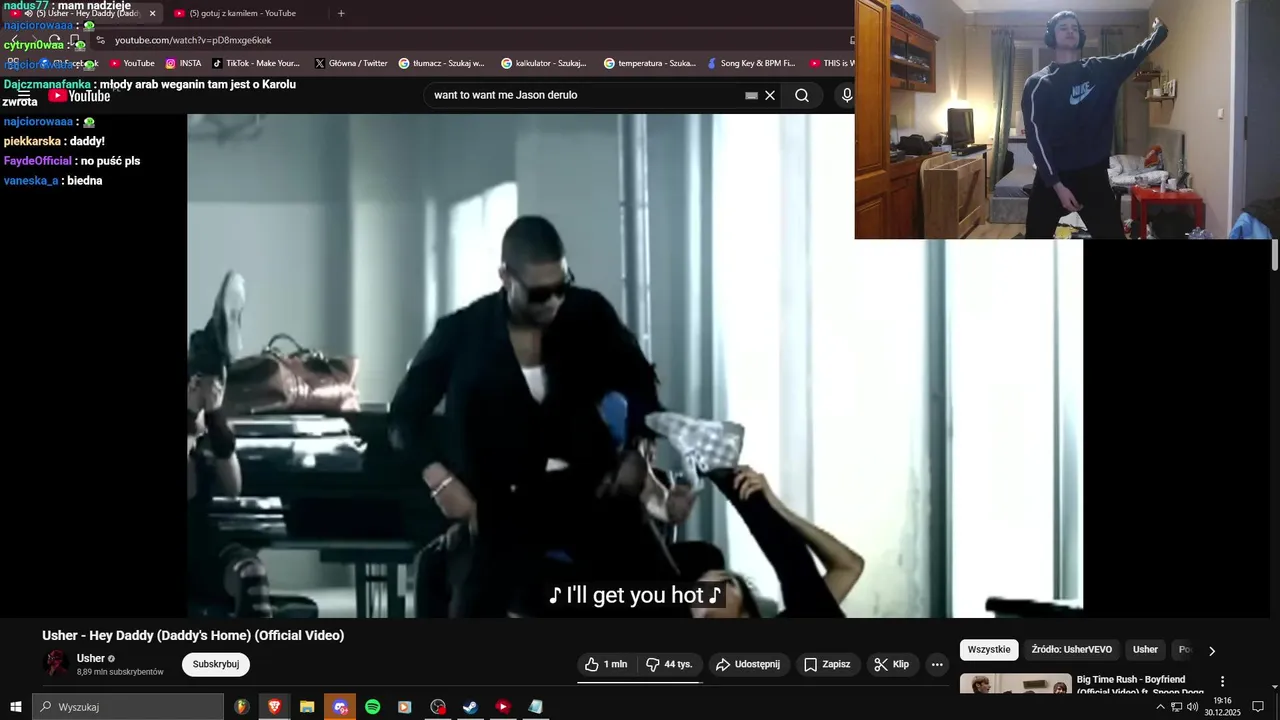Screen dimensions: 1280x720
Task: Show hidden system tray icons
Action: pos(1160,707)
